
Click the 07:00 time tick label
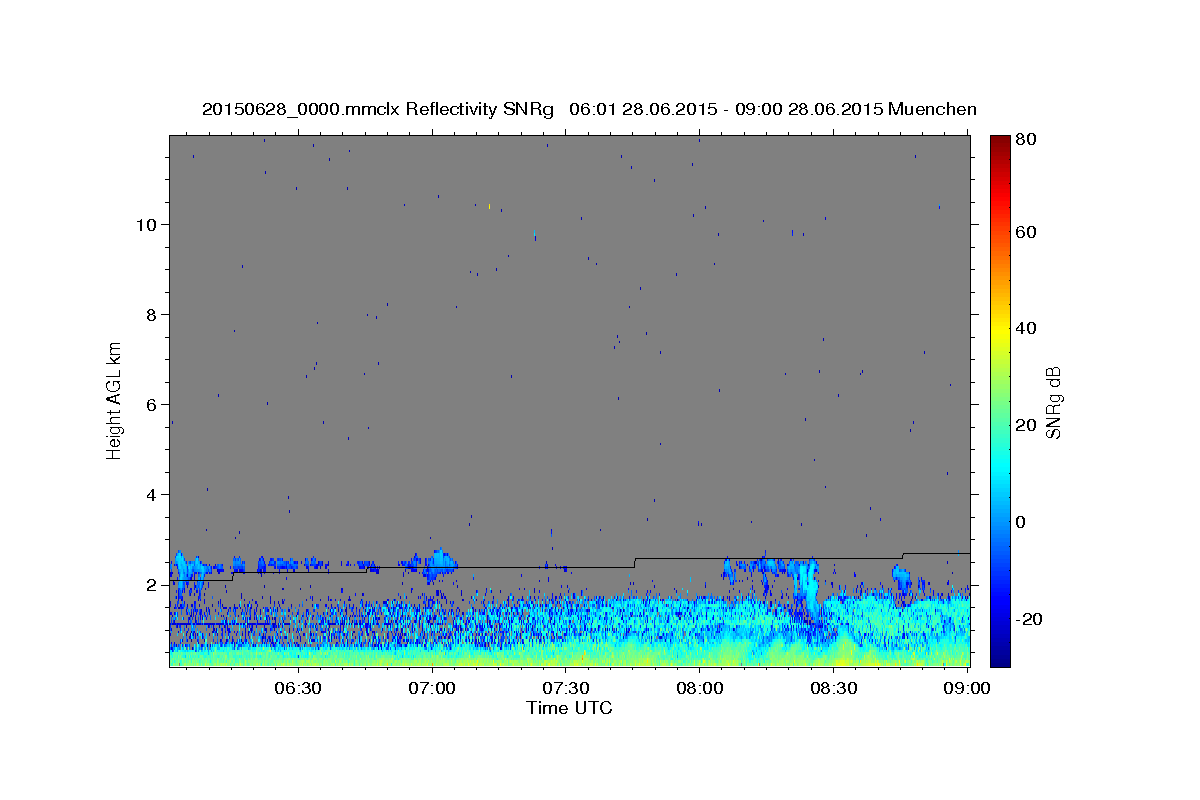[x=432, y=688]
